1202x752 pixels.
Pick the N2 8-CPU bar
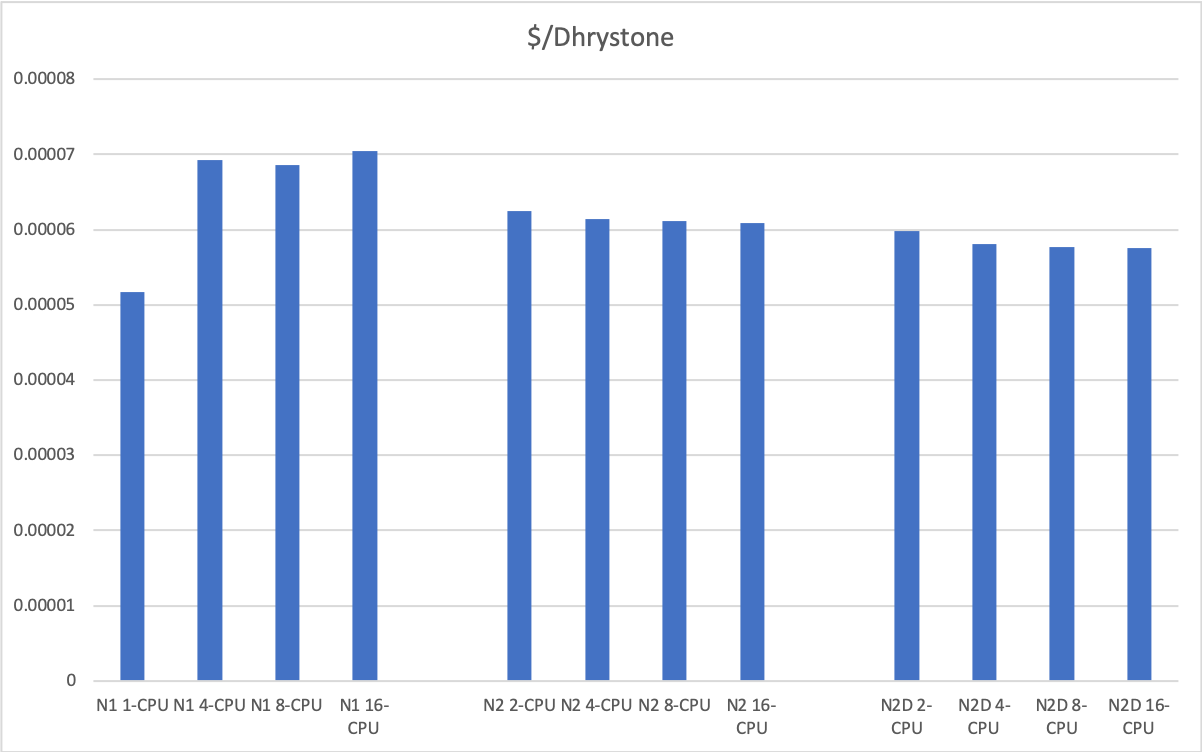click(x=674, y=451)
